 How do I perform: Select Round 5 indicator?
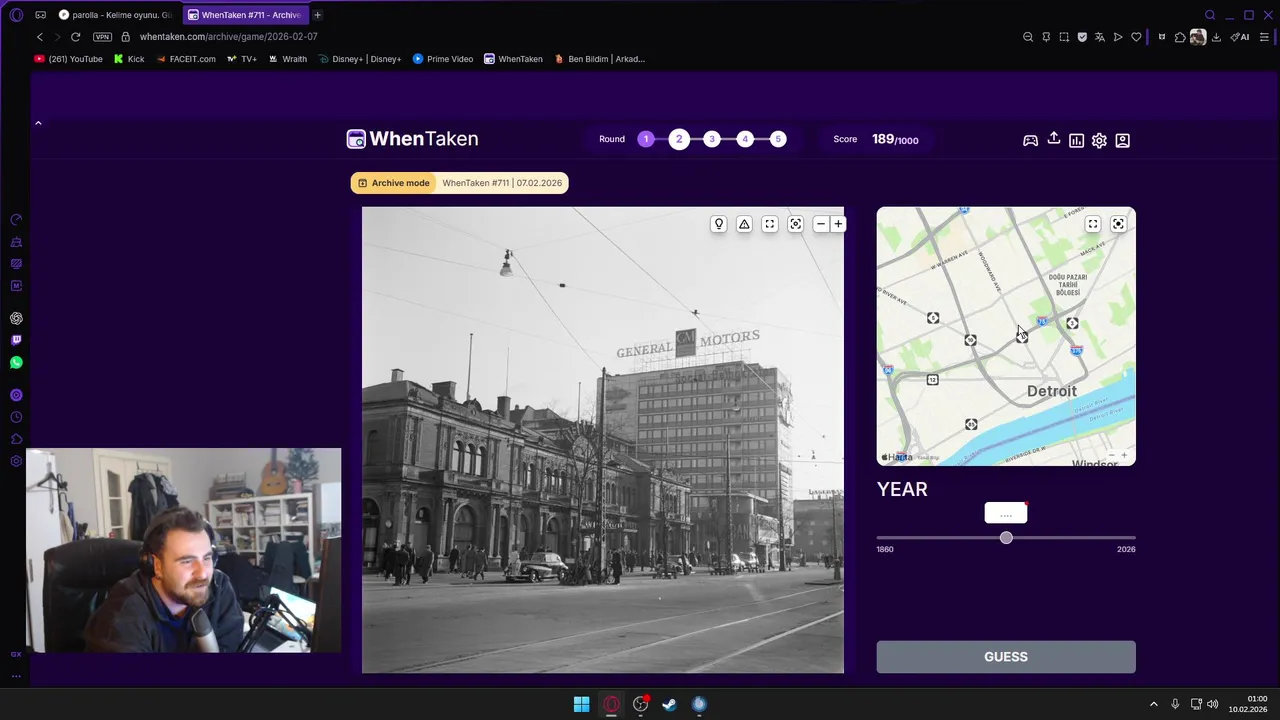778,139
